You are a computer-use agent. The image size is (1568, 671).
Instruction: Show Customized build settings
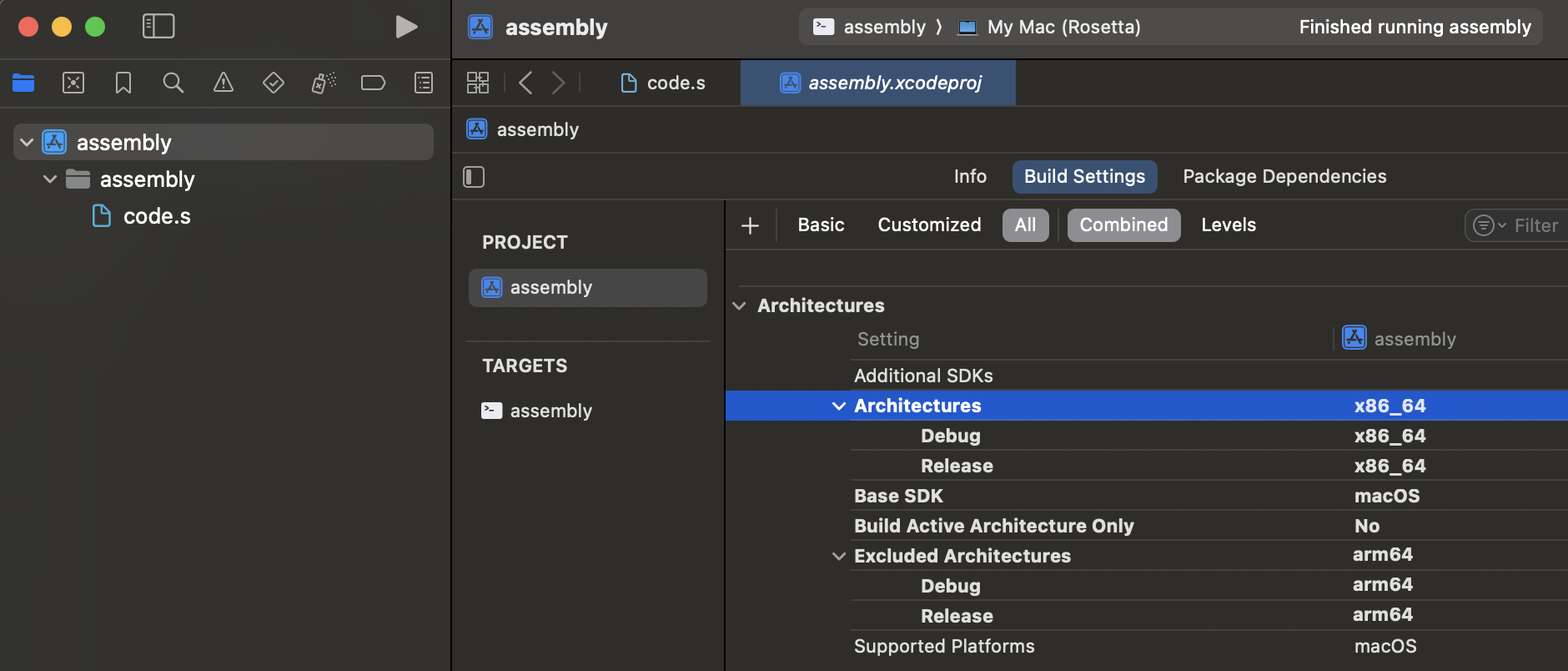[929, 225]
